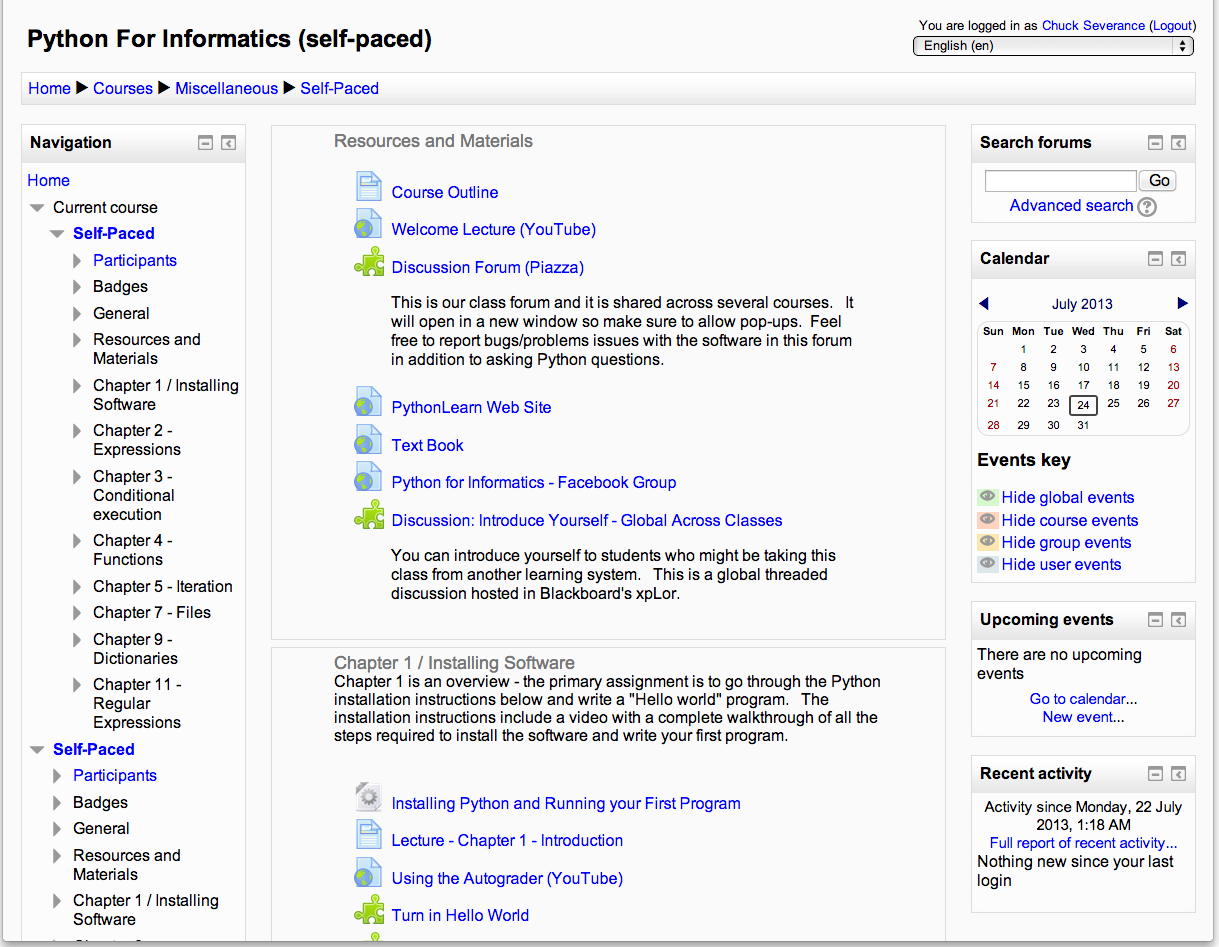1219x947 pixels.
Task: Open Courses in the breadcrumb trail
Action: [x=123, y=88]
